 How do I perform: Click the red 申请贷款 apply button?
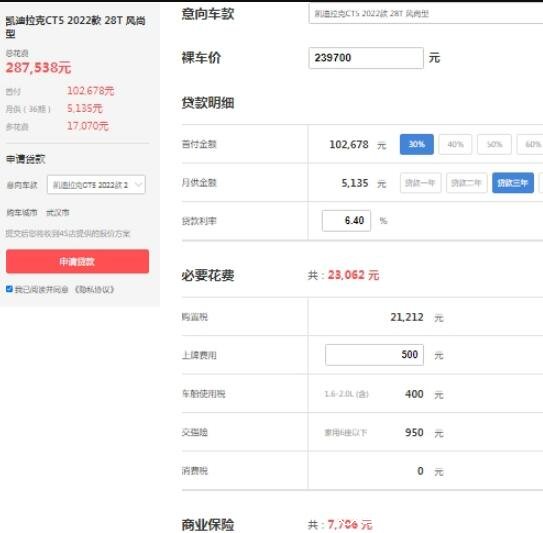pos(77,261)
